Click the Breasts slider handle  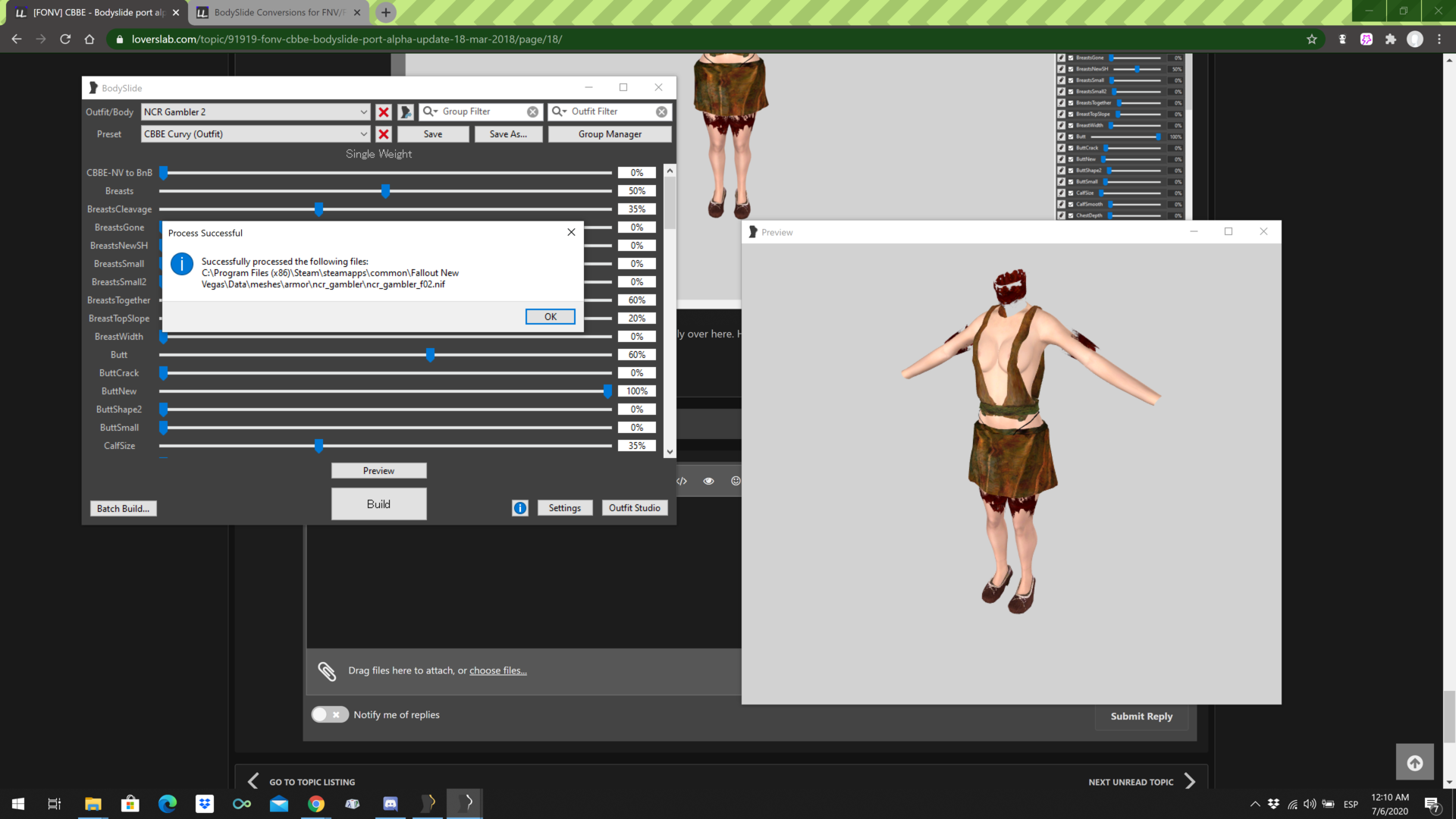pos(385,191)
